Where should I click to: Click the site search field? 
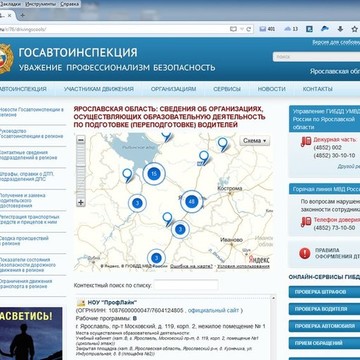[316, 57]
